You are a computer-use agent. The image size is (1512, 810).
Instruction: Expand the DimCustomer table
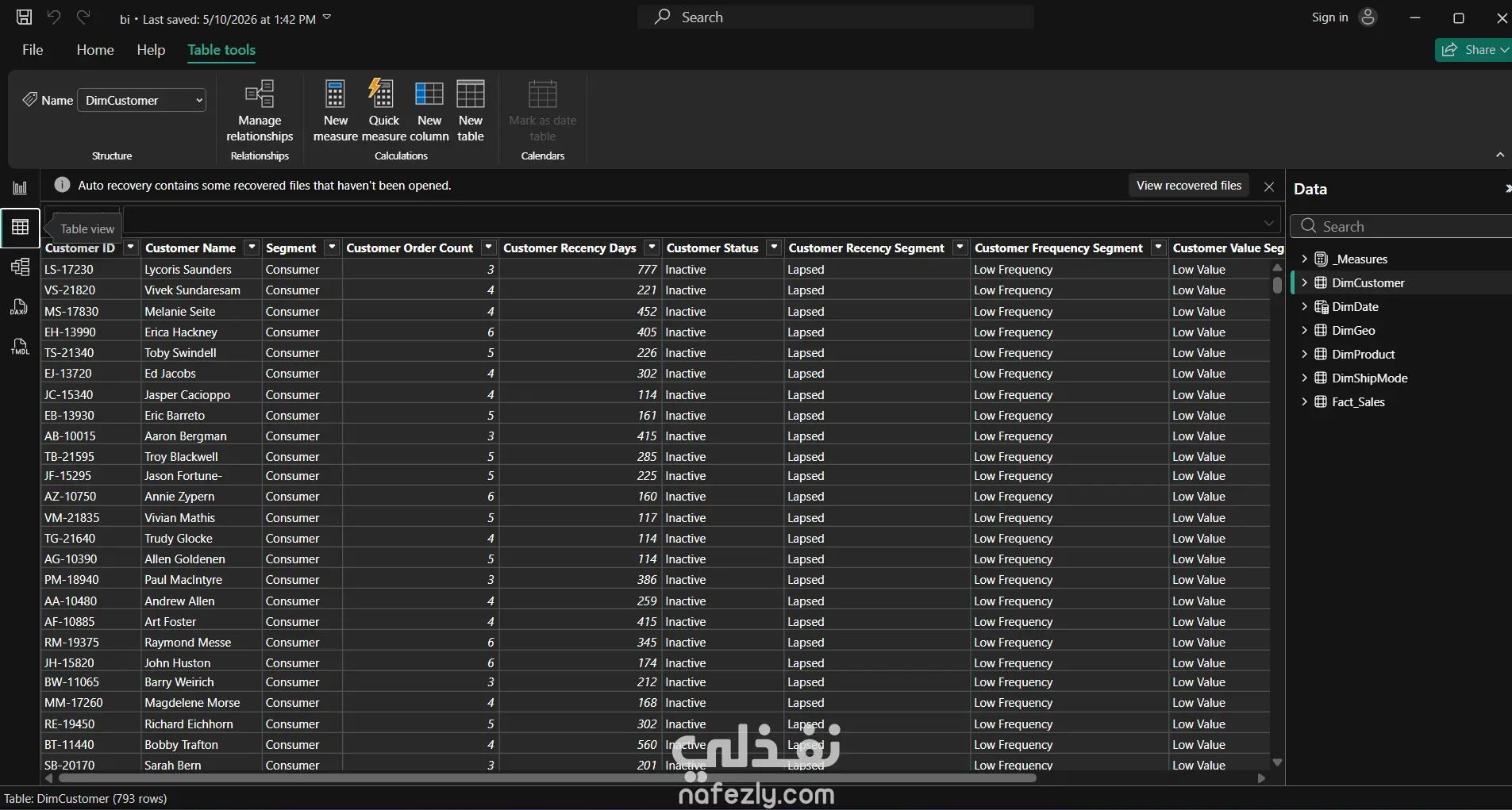tap(1304, 282)
